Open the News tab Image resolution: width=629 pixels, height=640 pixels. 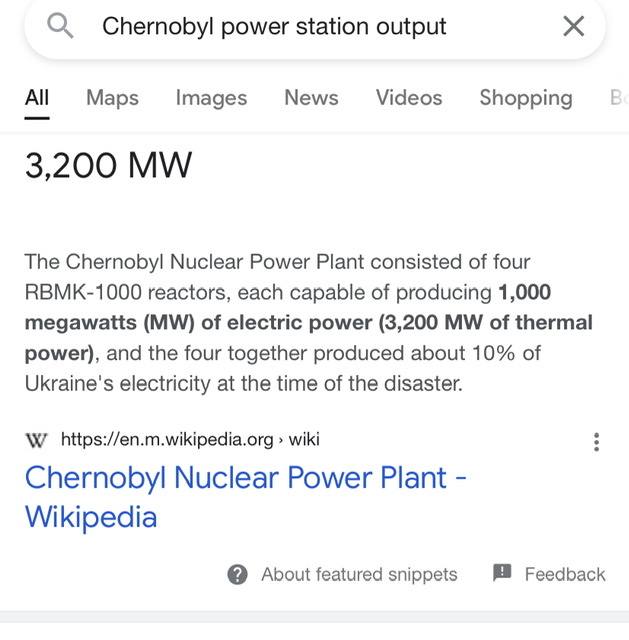point(311,98)
